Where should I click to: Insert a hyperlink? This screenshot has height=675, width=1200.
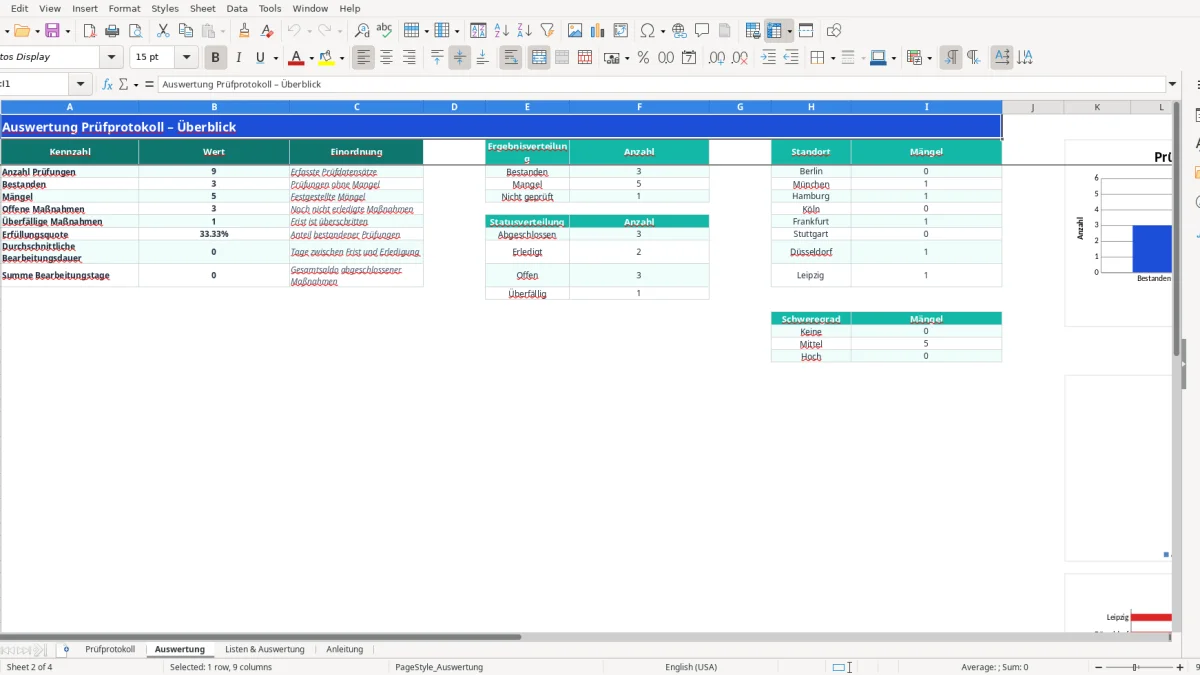[680, 31]
